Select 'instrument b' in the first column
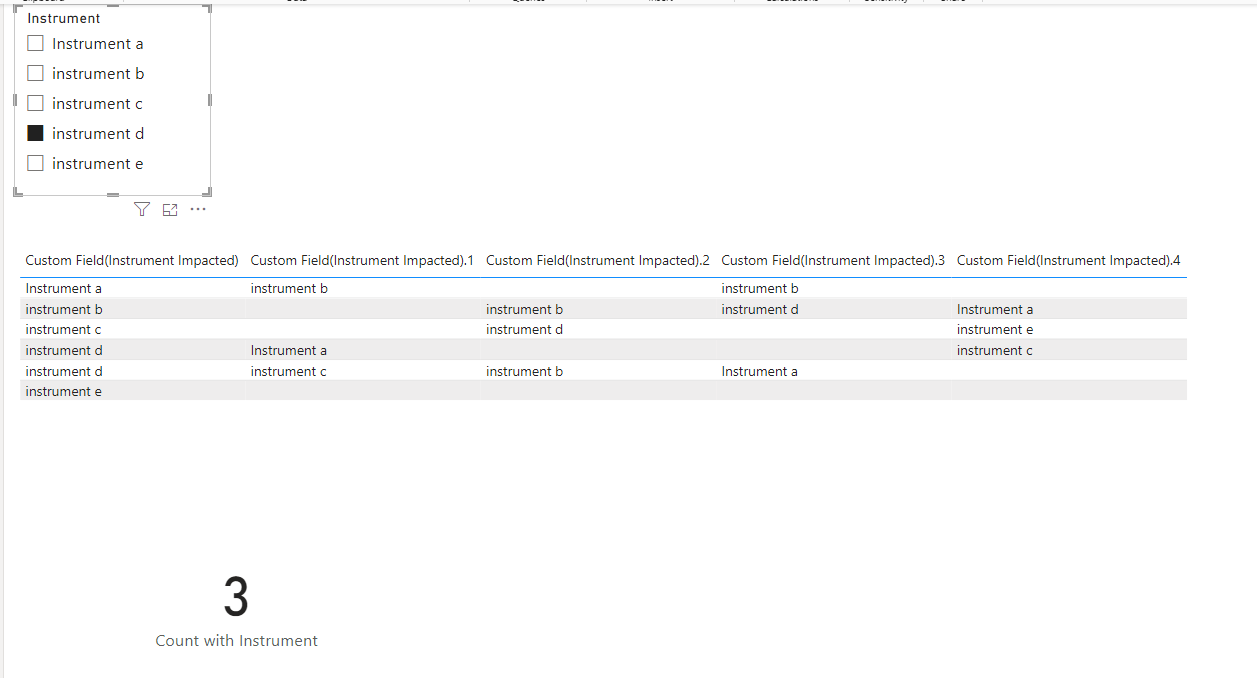This screenshot has height=678, width=1257. [64, 309]
